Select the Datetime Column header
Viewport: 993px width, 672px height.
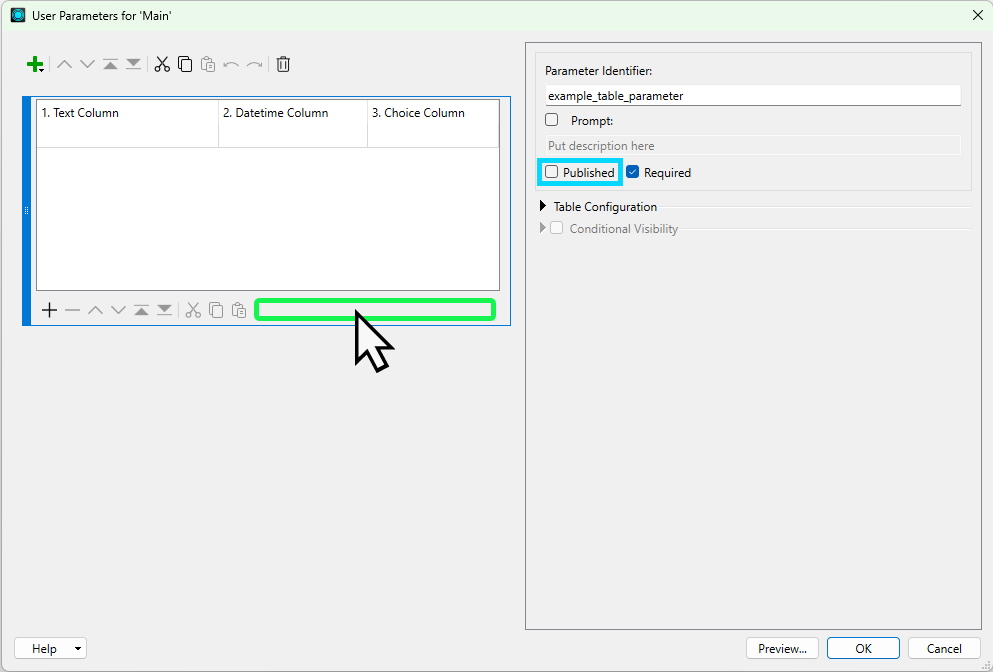tap(292, 114)
